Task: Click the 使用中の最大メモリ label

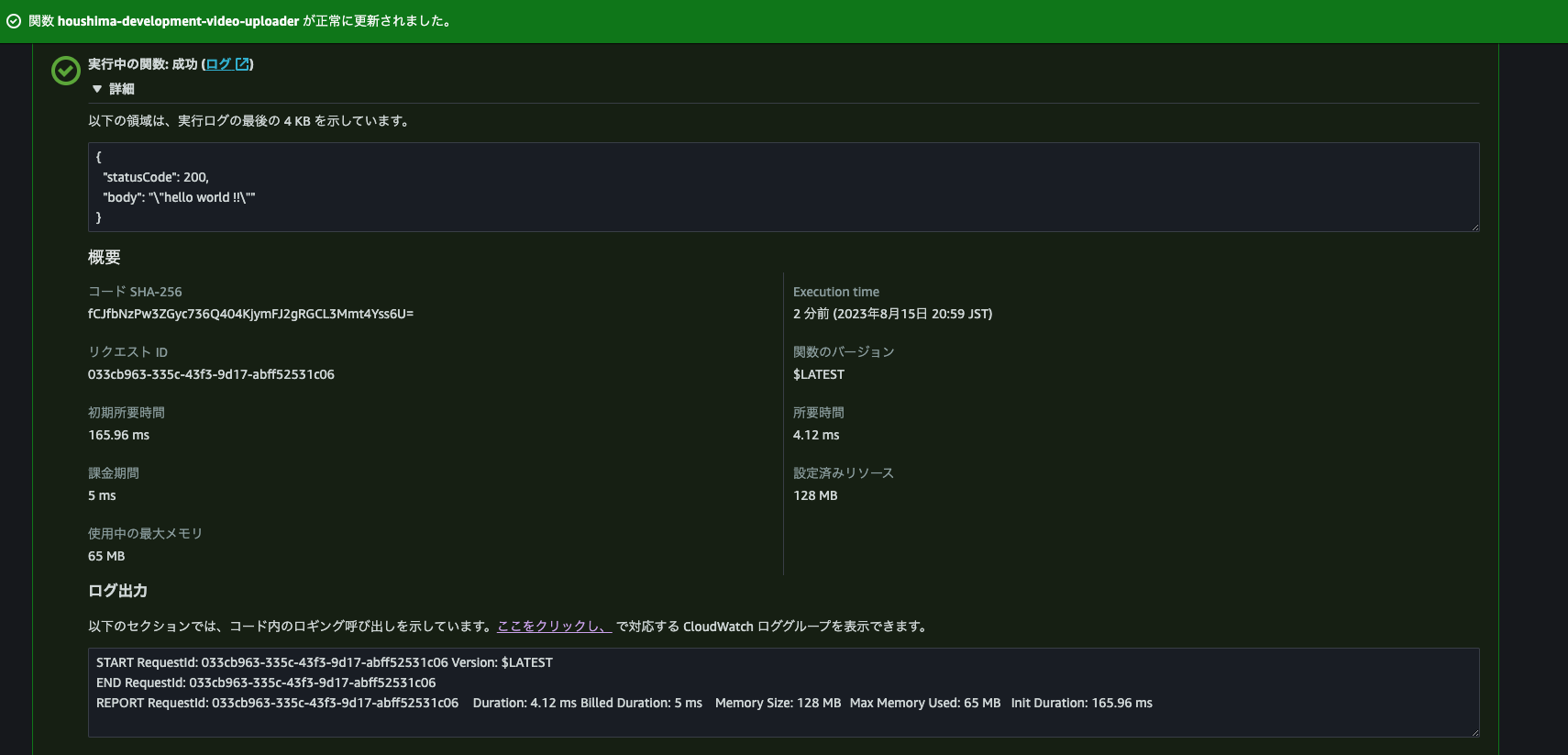Action: click(145, 534)
